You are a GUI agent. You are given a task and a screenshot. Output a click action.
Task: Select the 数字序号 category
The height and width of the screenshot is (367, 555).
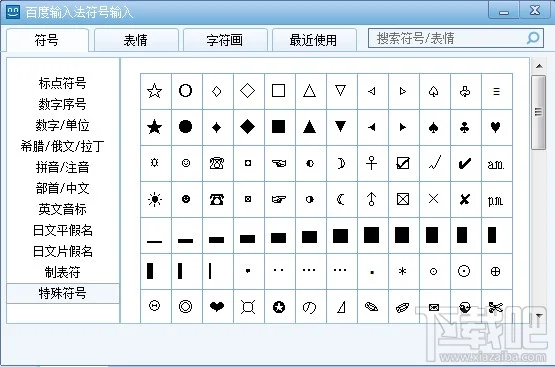click(63, 104)
